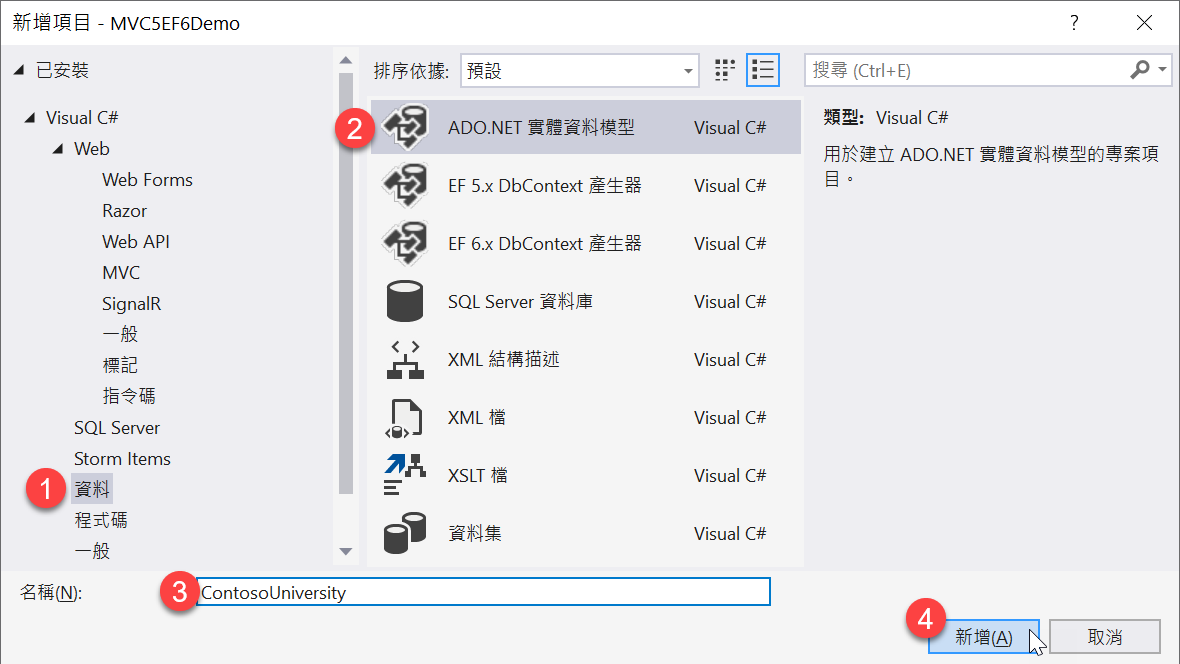Select Web API category
The image size is (1180, 664).
click(135, 242)
